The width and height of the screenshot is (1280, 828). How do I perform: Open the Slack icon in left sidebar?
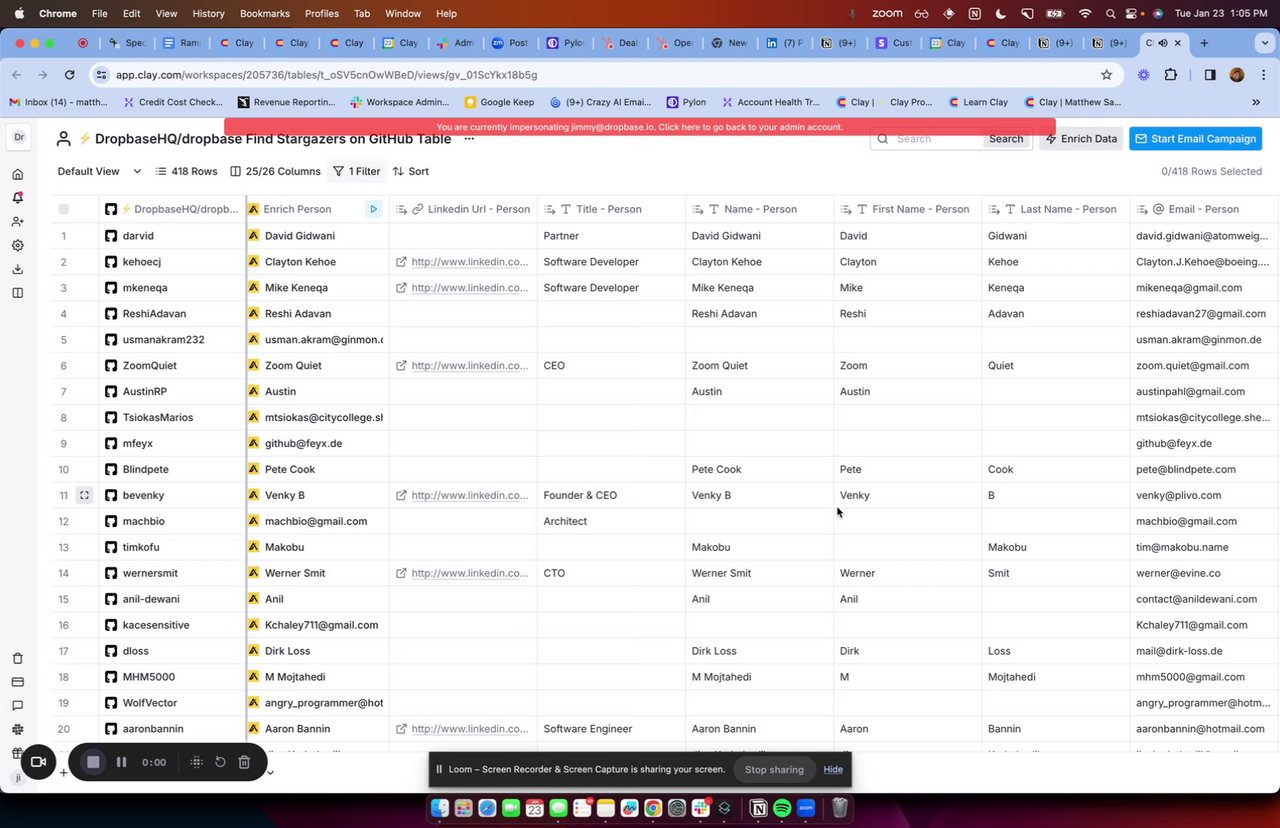(18, 730)
